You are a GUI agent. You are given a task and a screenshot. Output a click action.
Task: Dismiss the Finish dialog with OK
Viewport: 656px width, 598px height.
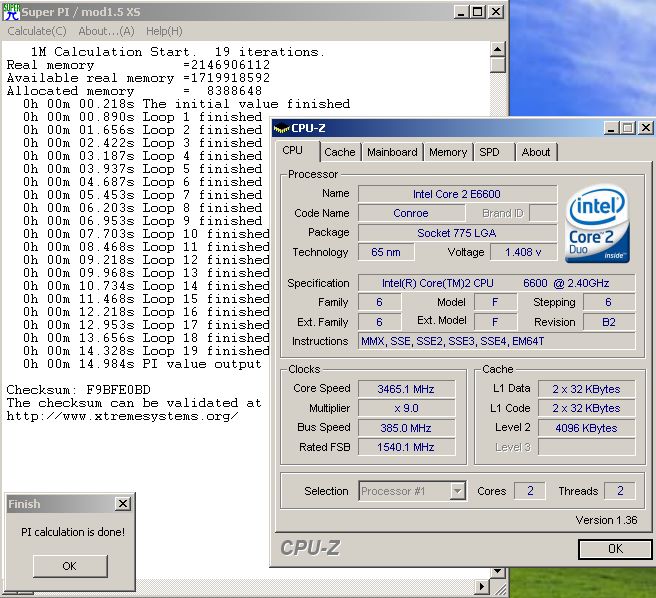pyautogui.click(x=70, y=566)
